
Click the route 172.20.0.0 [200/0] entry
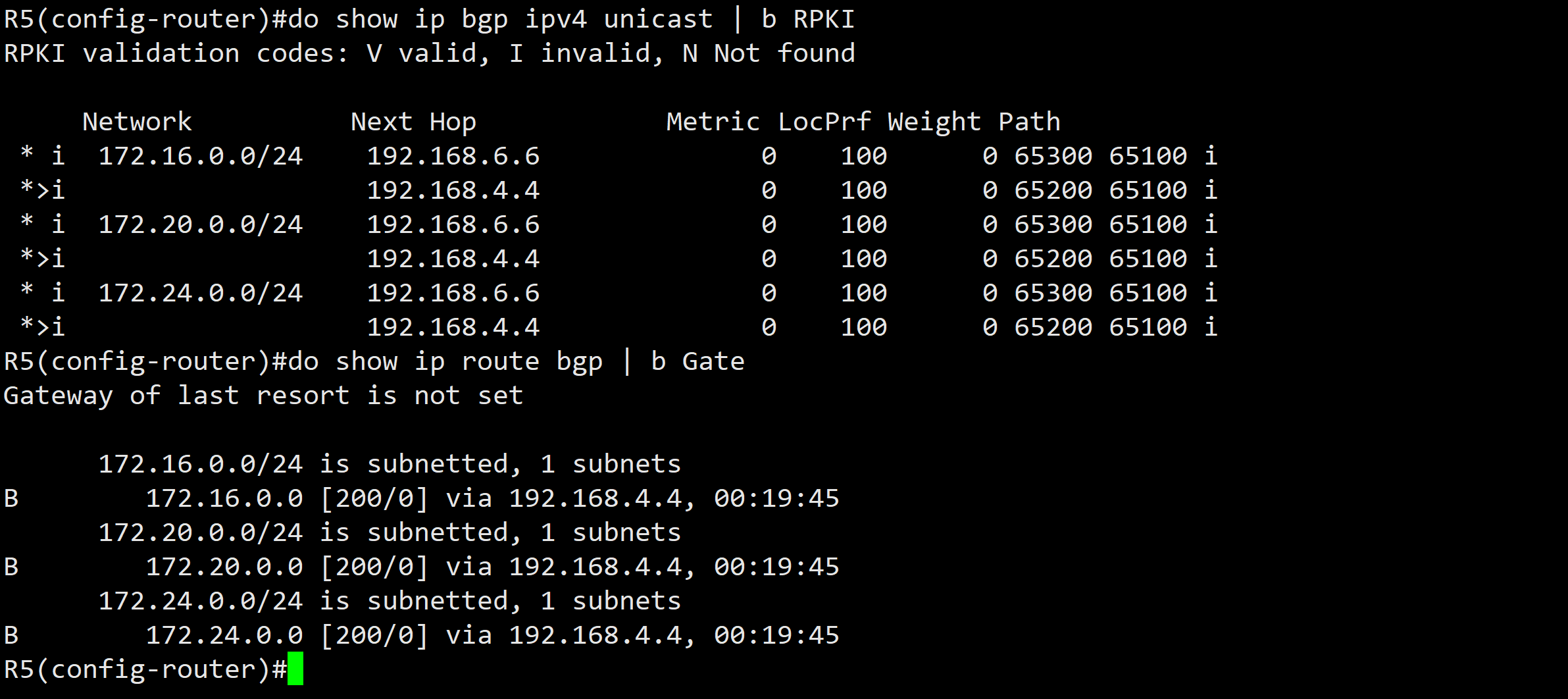422,567
